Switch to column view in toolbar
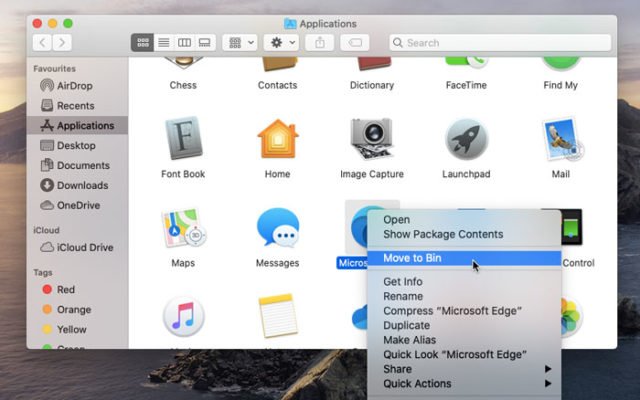Image resolution: width=640 pixels, height=400 pixels. (x=184, y=42)
